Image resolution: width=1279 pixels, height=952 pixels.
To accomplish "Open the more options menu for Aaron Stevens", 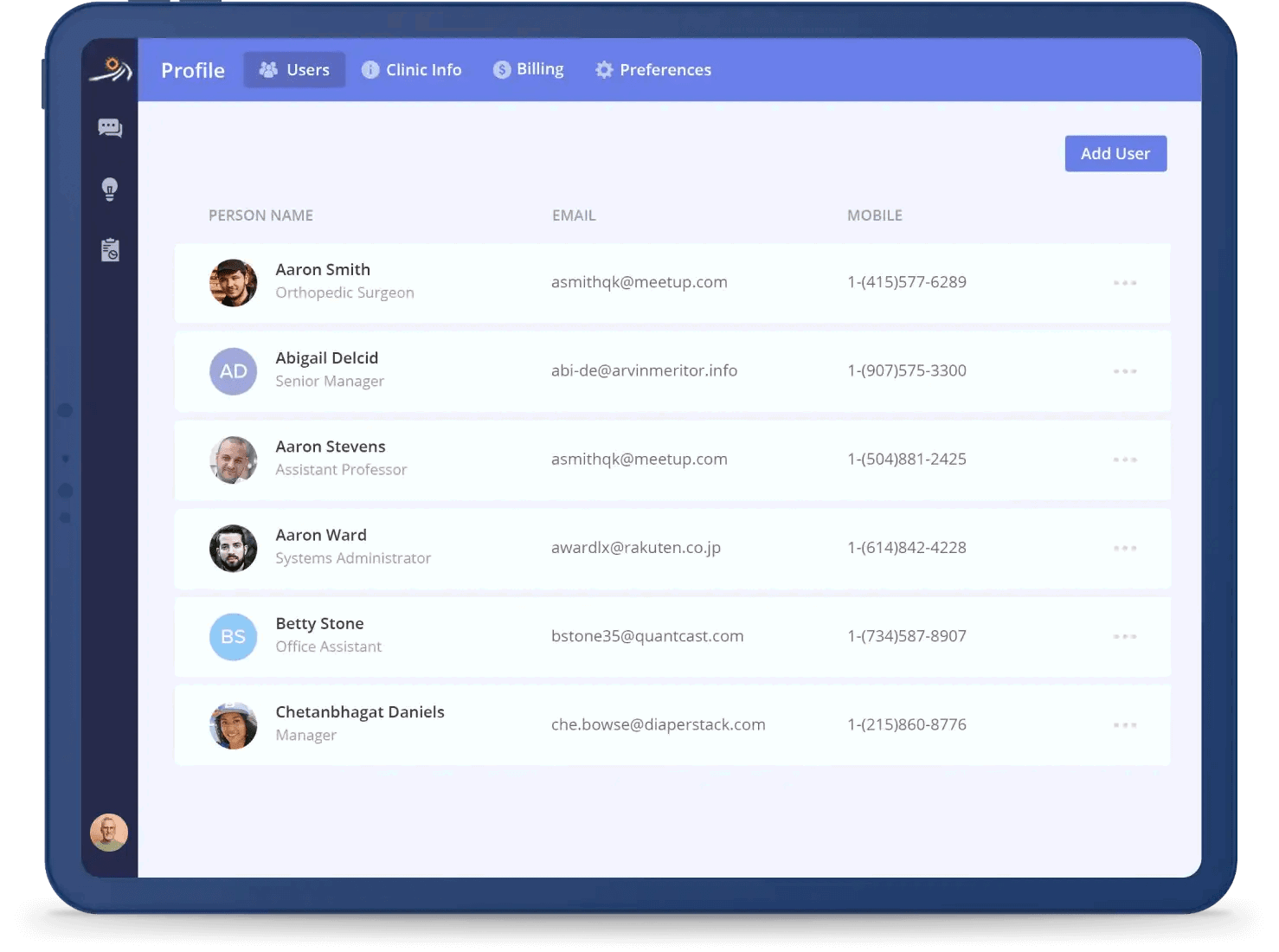I will click(1125, 460).
